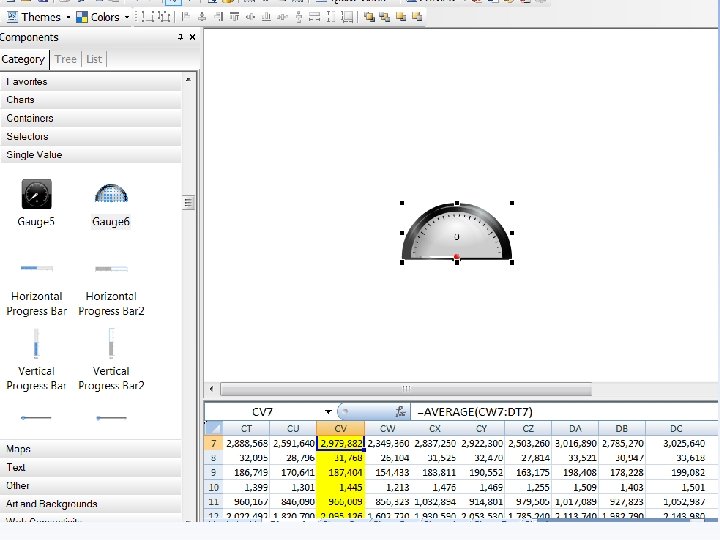Click the Name Box showing CV7

tap(263, 412)
